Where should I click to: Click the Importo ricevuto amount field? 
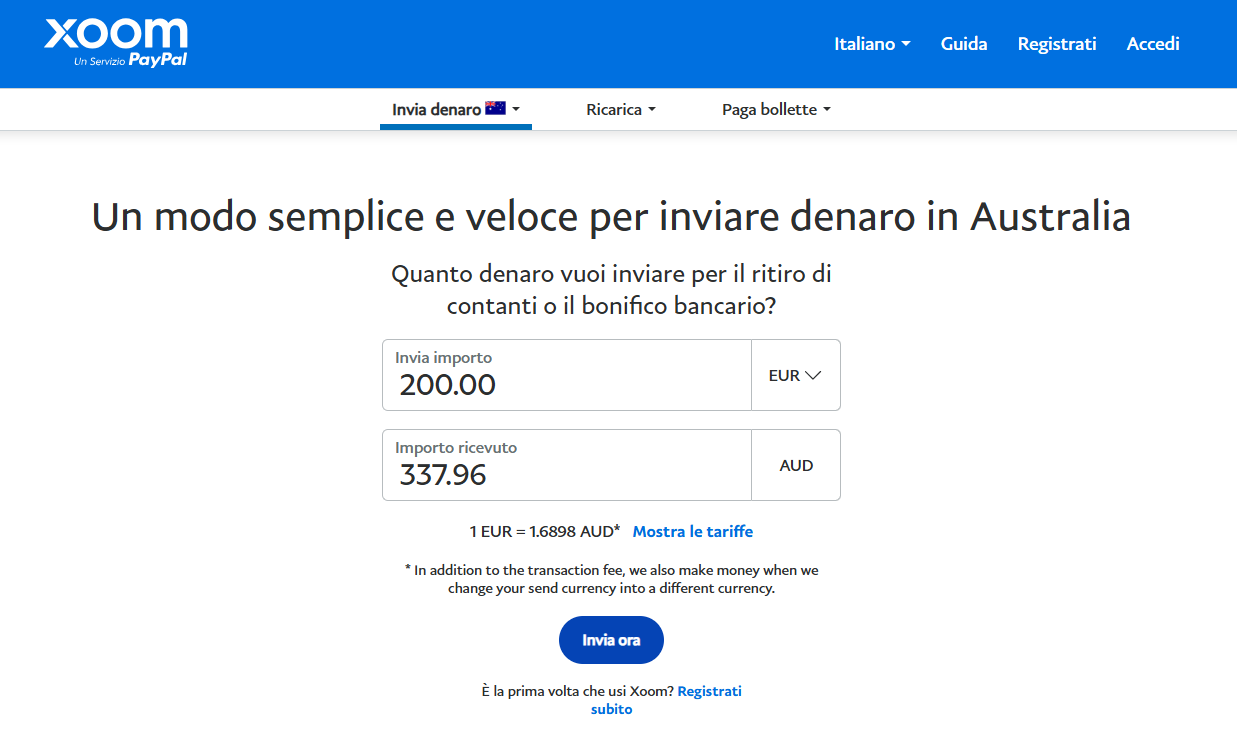[566, 474]
